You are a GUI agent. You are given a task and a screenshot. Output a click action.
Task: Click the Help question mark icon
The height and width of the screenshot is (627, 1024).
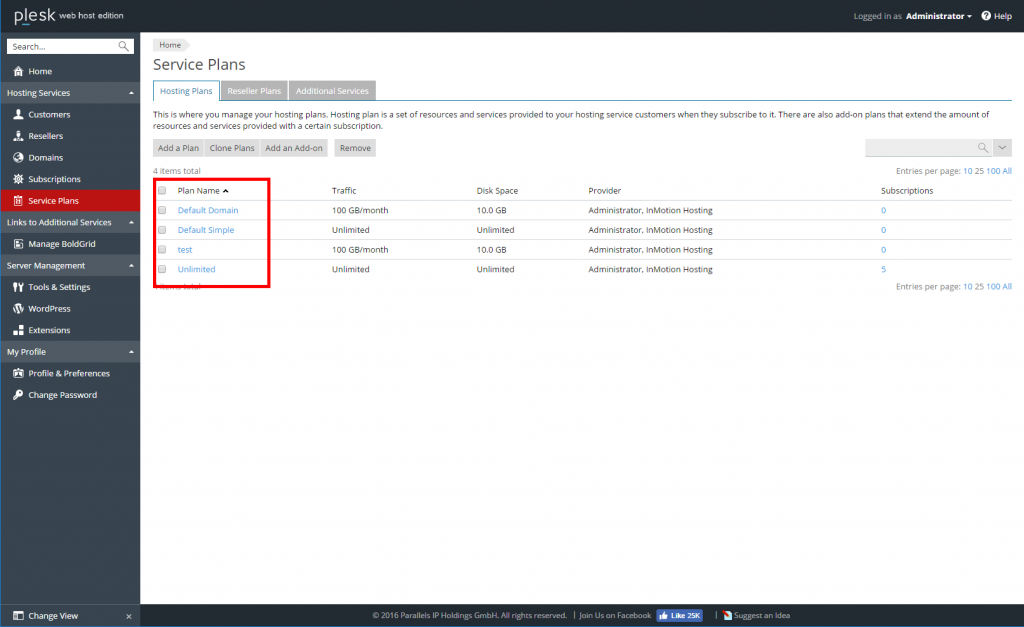point(986,16)
